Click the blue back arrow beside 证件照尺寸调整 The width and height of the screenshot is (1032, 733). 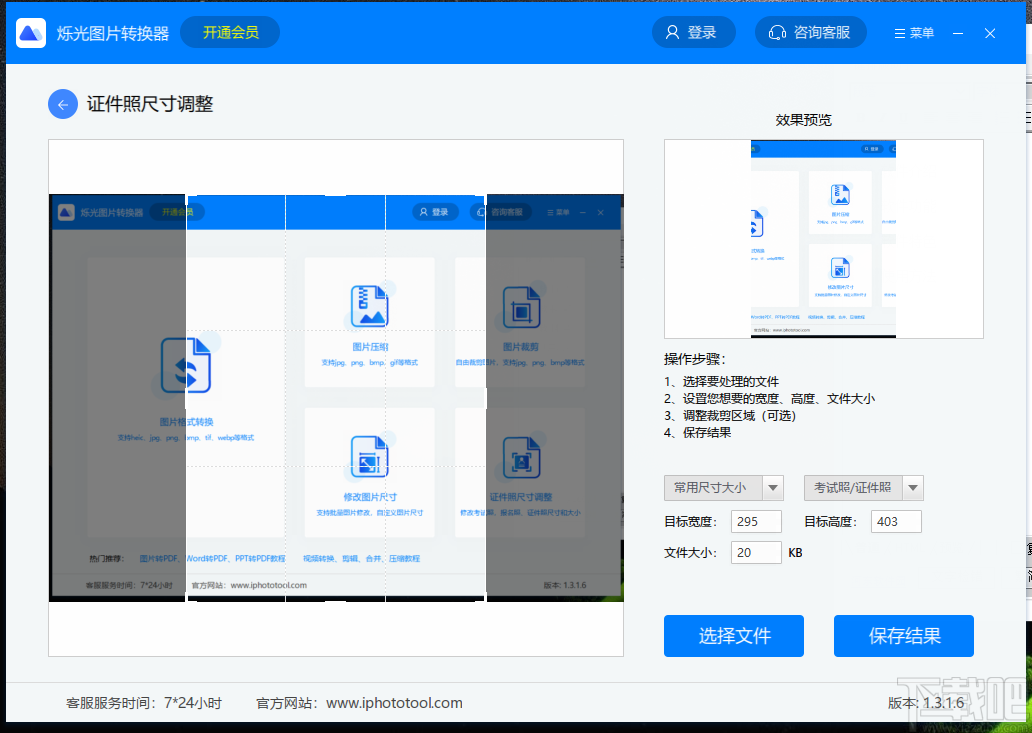point(63,104)
